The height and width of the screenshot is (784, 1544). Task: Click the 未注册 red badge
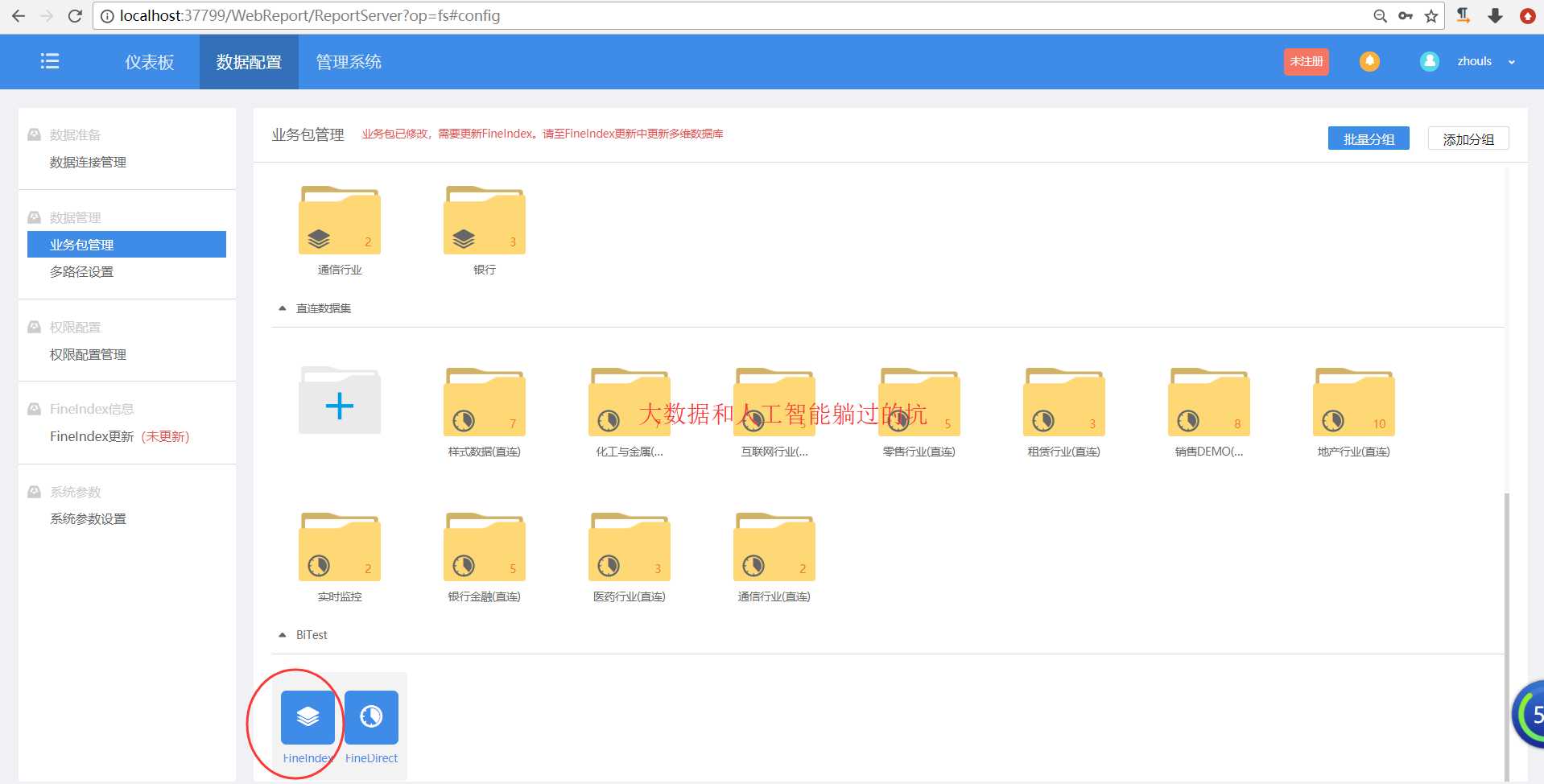[1306, 61]
